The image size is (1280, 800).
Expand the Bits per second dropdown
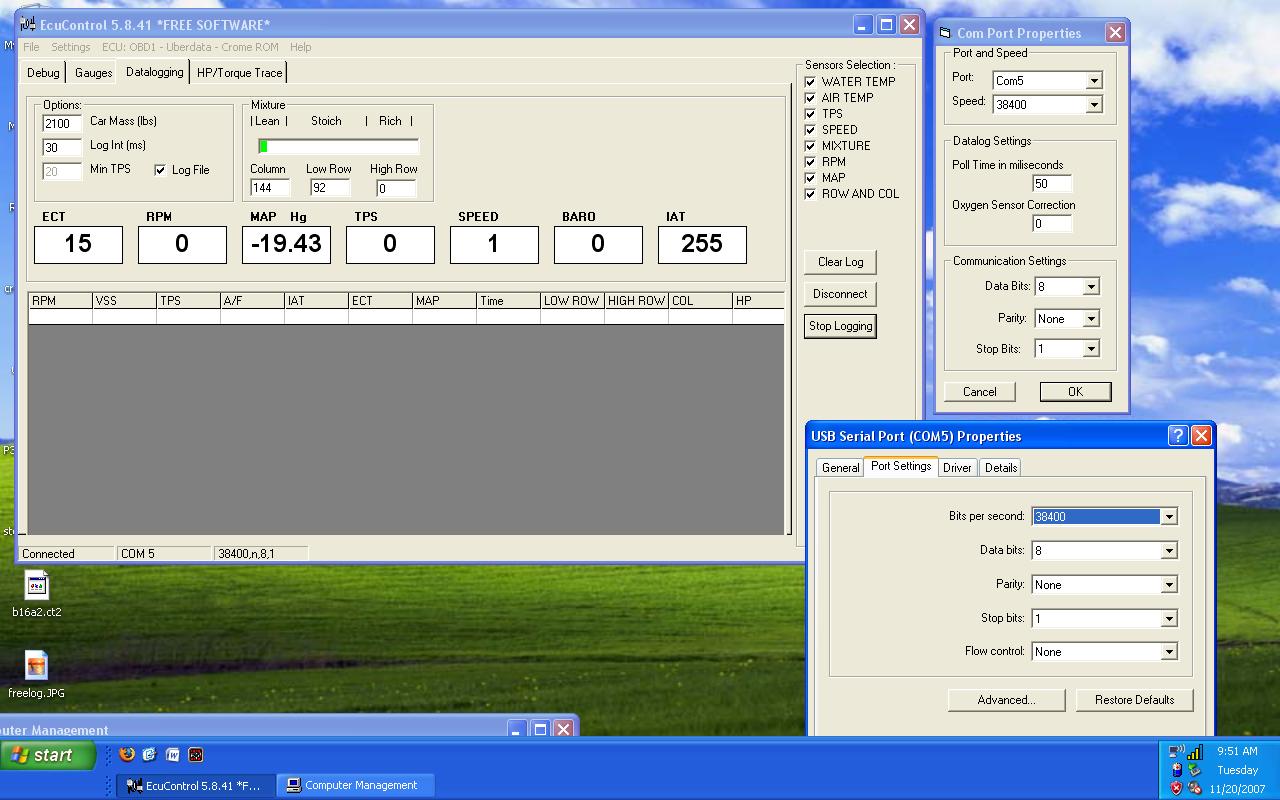tap(1168, 517)
